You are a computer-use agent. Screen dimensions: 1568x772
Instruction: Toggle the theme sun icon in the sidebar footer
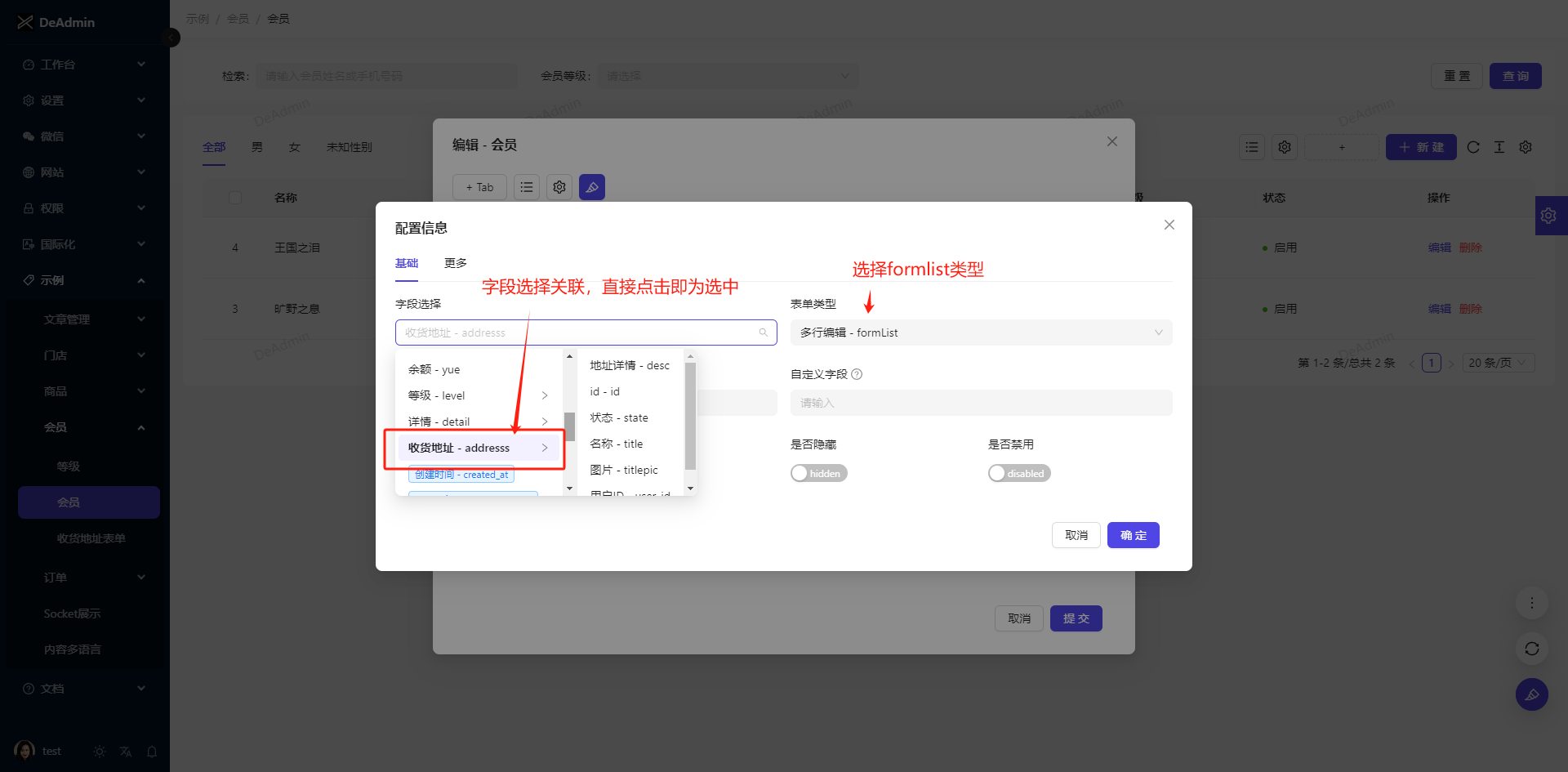point(100,752)
